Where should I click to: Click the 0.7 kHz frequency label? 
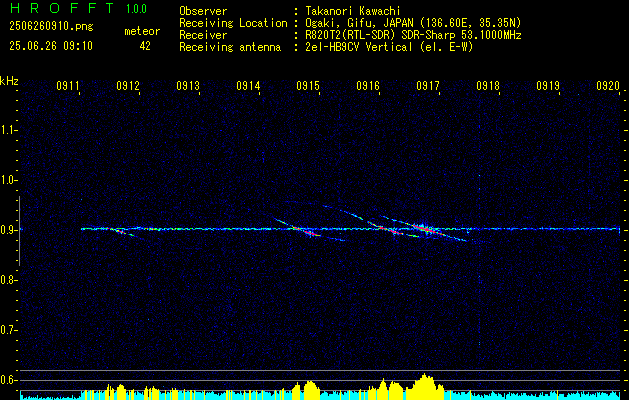[x=8, y=330]
